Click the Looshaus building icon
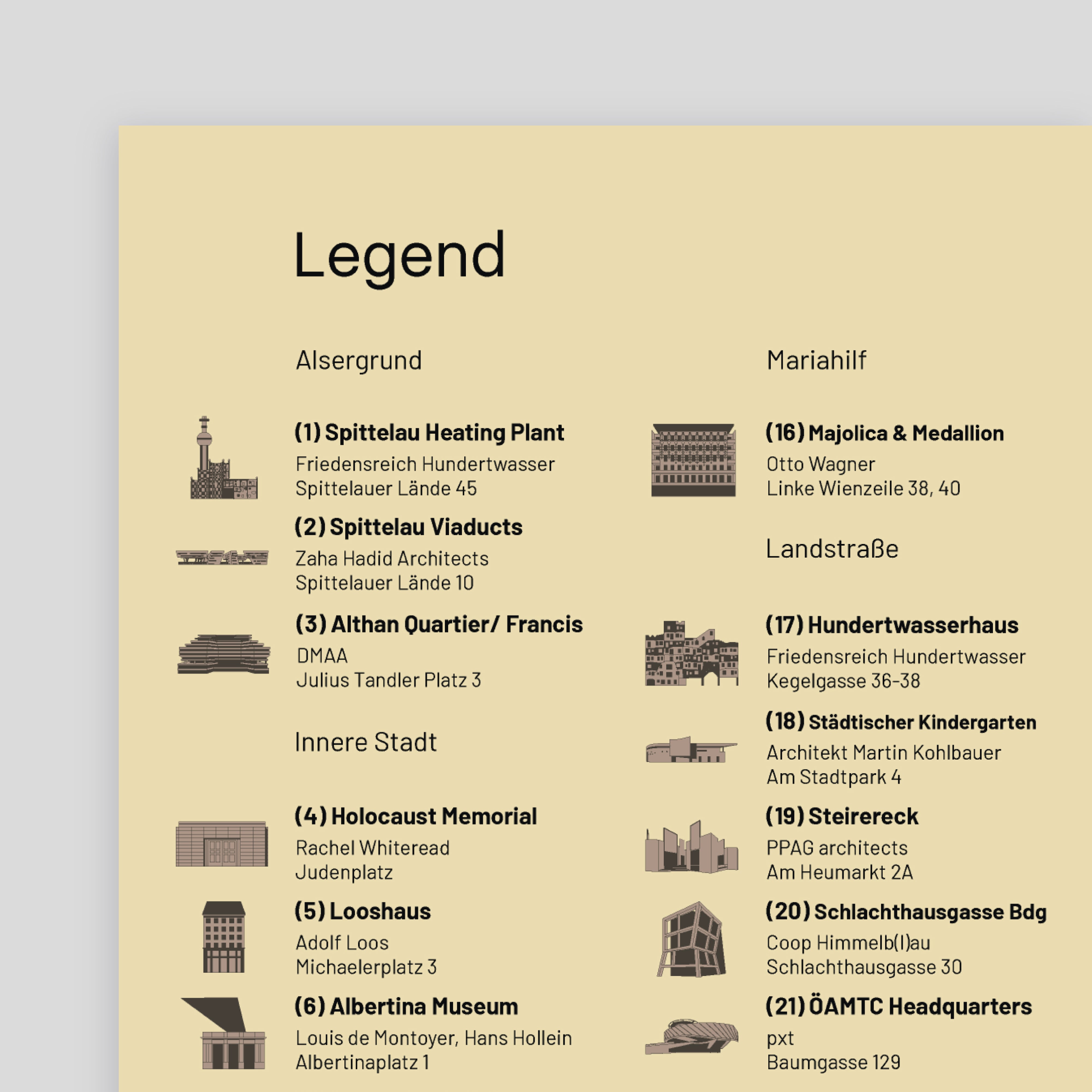Image resolution: width=1092 pixels, height=1092 pixels. click(x=224, y=937)
